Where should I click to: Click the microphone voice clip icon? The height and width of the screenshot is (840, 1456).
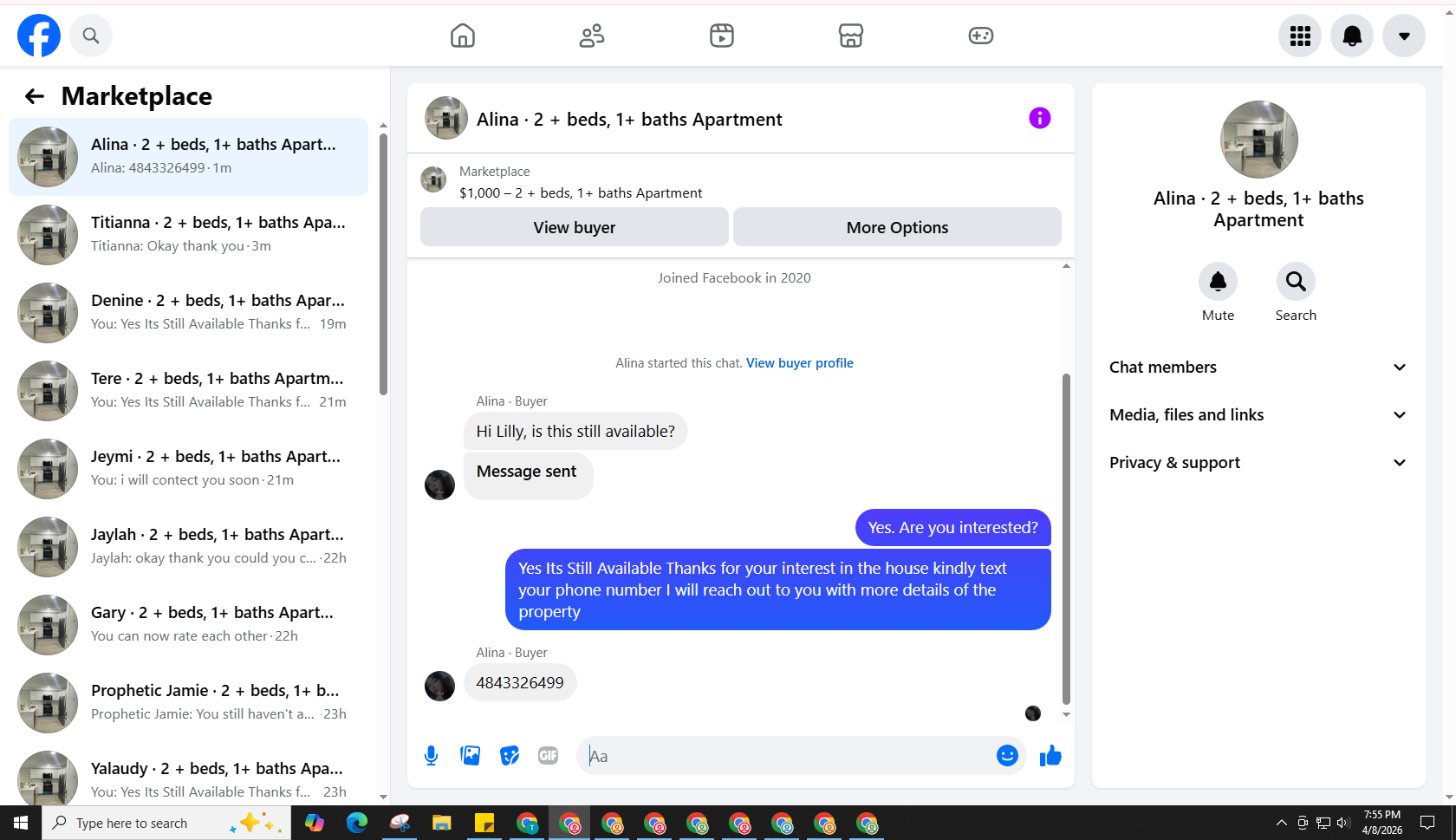(431, 756)
